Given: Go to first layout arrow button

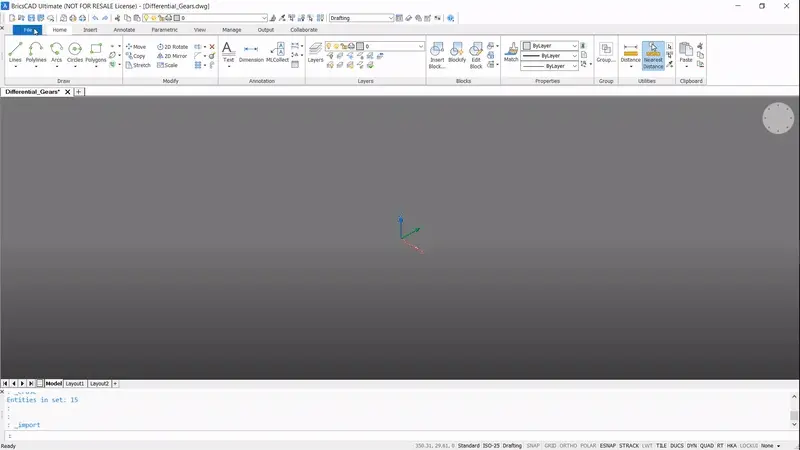Looking at the screenshot, I should coord(5,383).
